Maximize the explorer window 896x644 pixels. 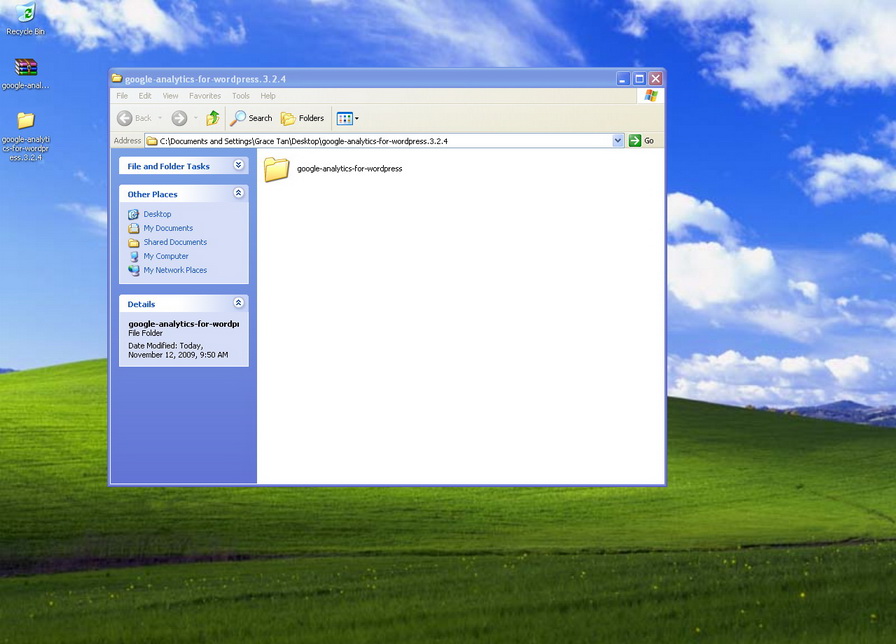coord(639,78)
